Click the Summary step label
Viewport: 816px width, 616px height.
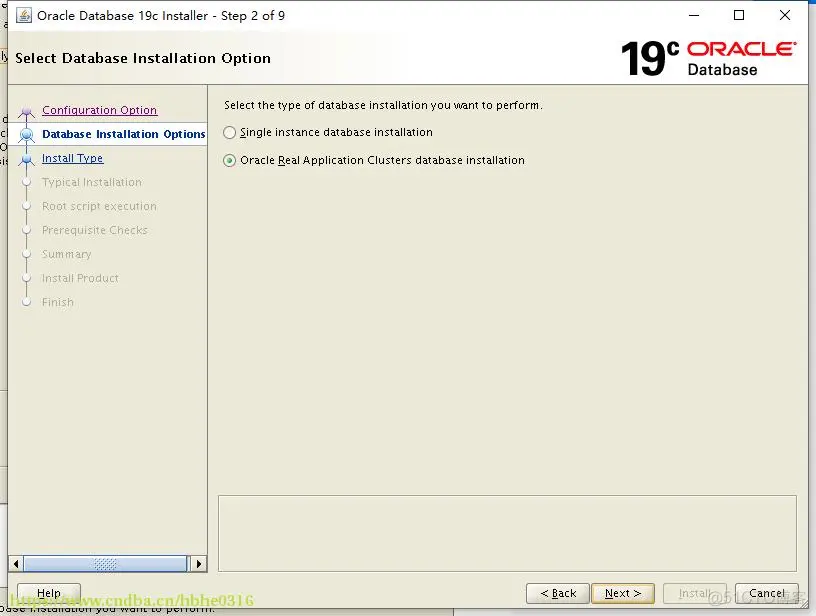coord(67,254)
